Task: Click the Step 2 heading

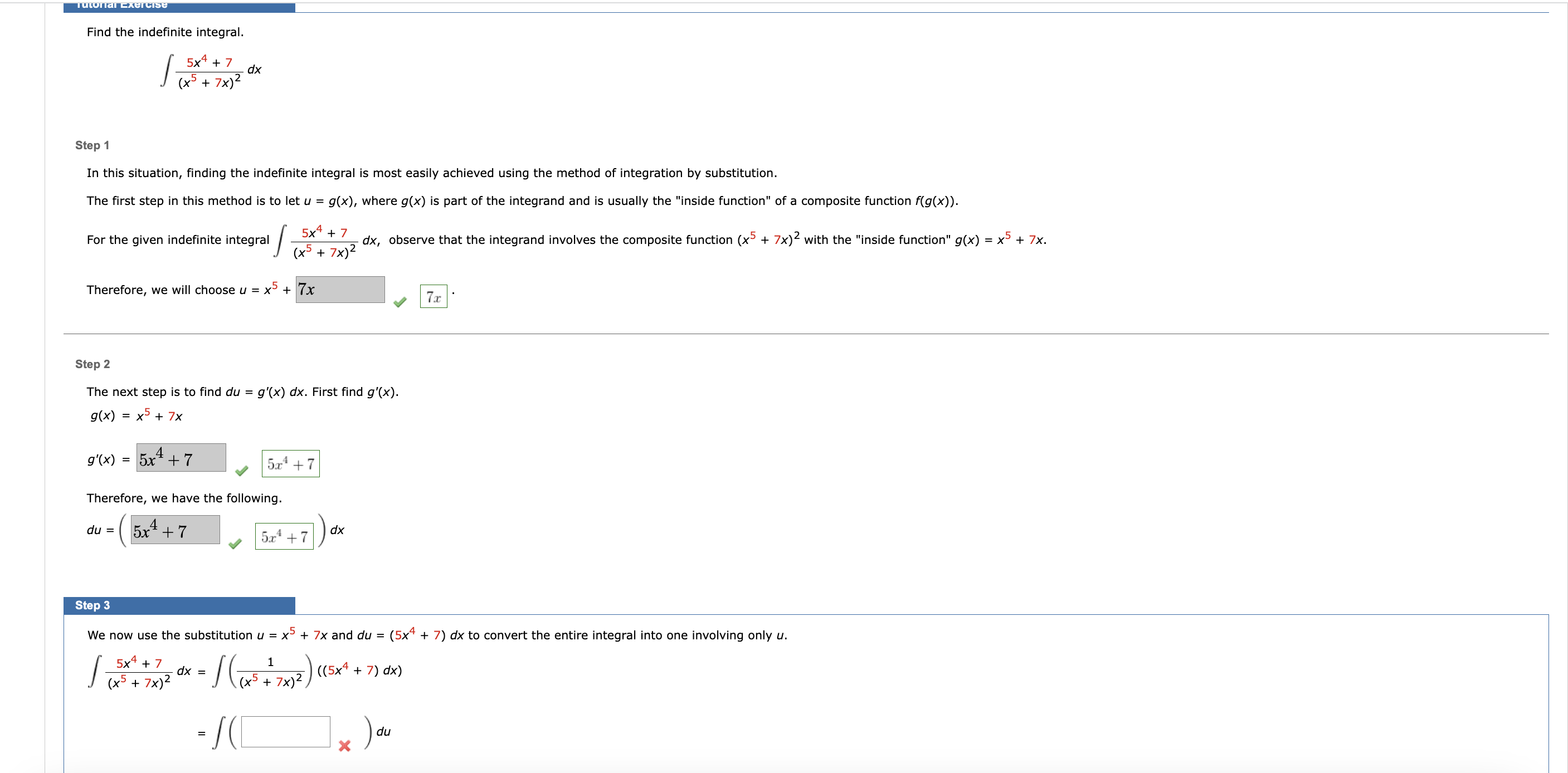Action: pyautogui.click(x=92, y=364)
